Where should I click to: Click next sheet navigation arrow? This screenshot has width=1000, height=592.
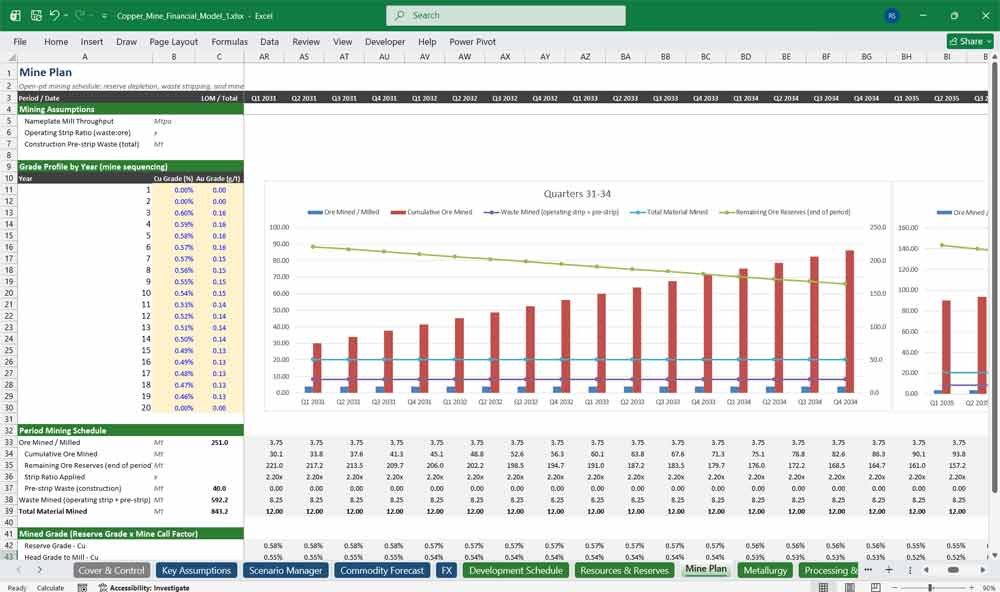40,570
